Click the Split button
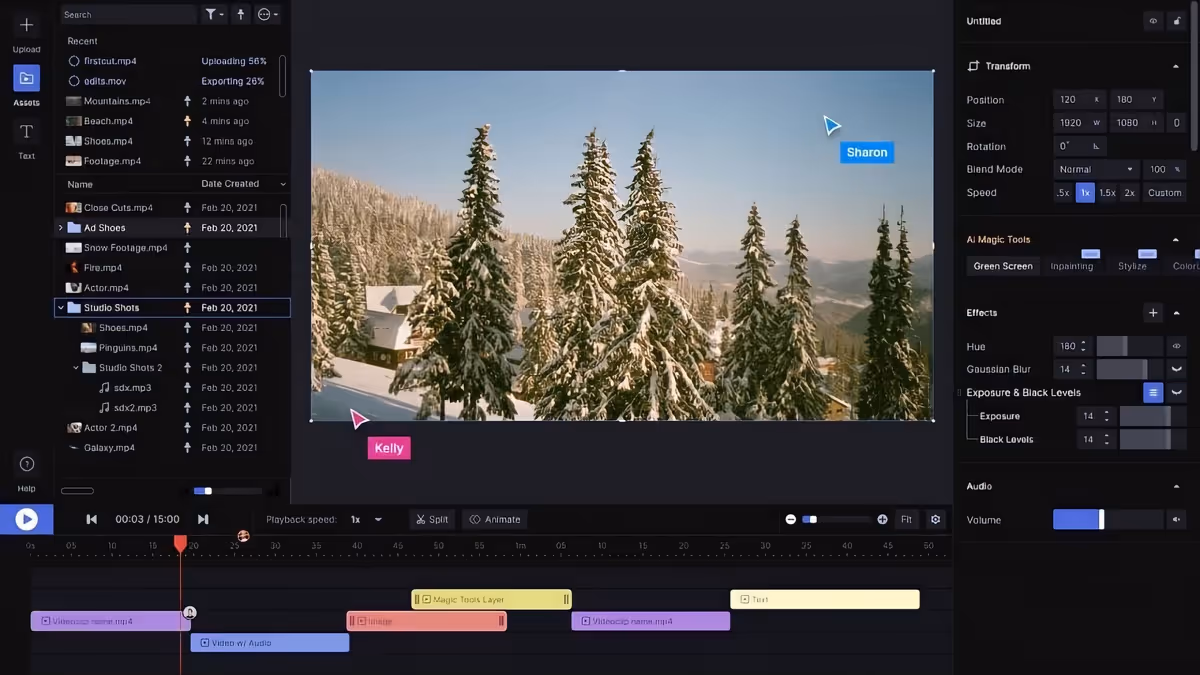The image size is (1200, 675). tap(432, 519)
